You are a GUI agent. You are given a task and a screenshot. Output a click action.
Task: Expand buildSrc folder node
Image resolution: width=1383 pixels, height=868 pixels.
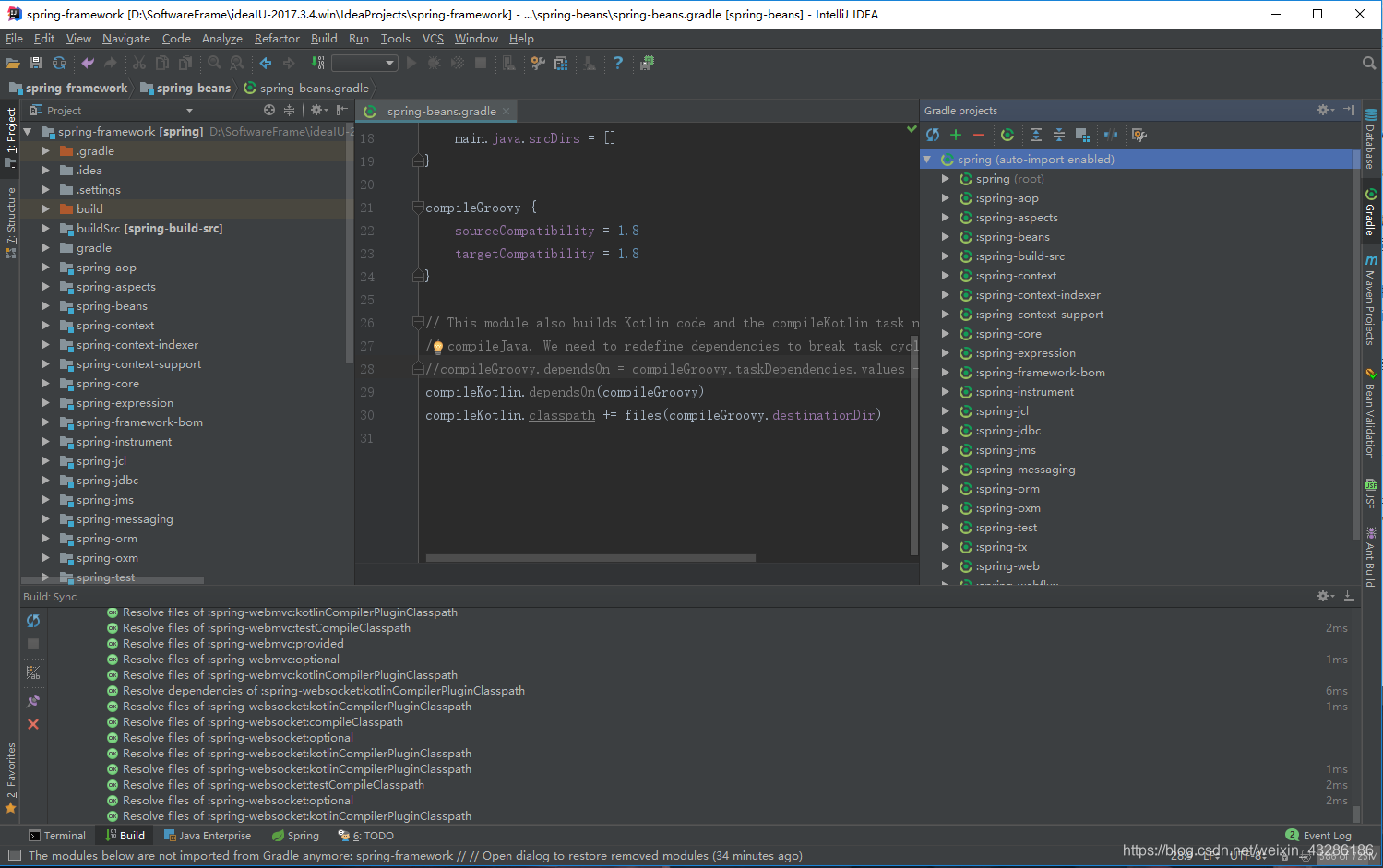click(45, 228)
